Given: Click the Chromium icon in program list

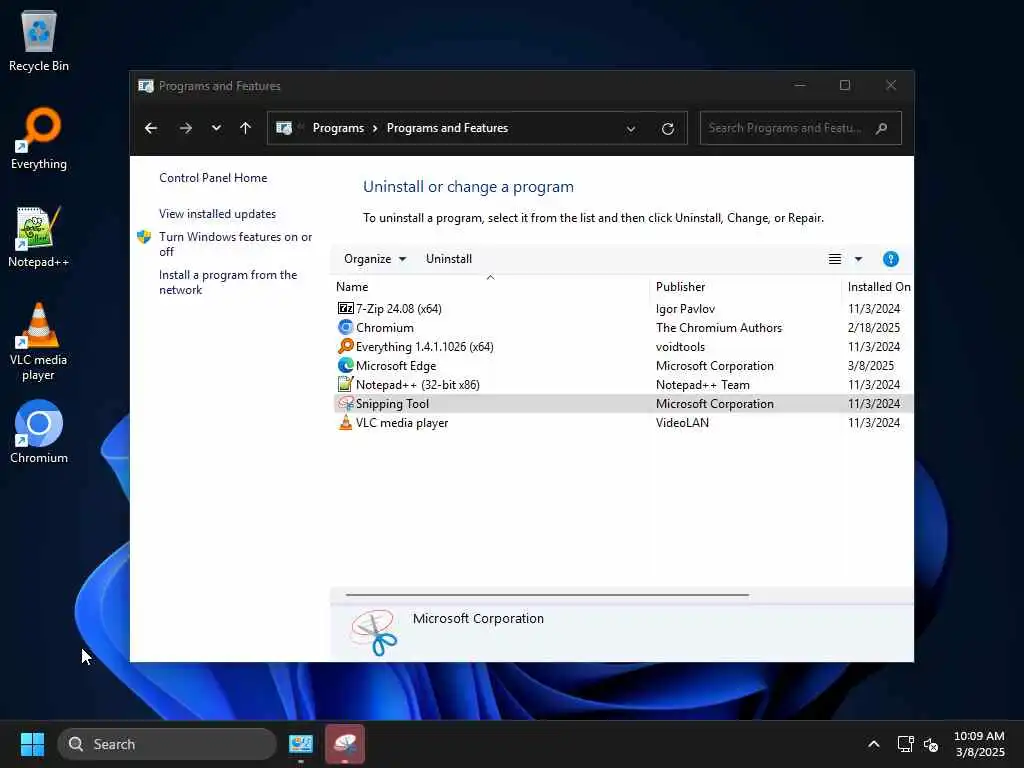Looking at the screenshot, I should tap(345, 327).
